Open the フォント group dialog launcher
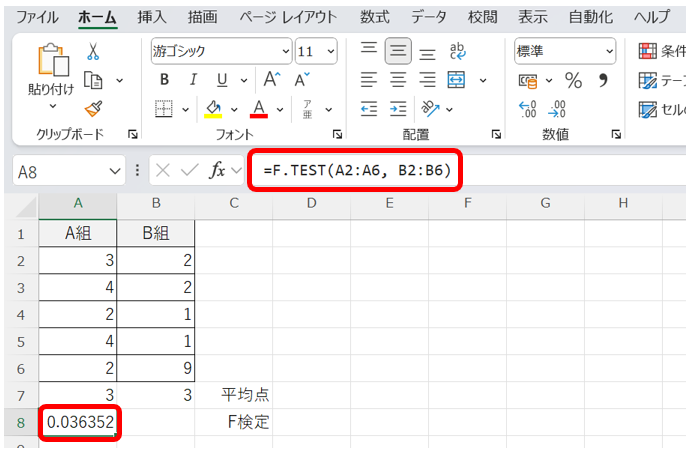This screenshot has width=687, height=451. 337,134
